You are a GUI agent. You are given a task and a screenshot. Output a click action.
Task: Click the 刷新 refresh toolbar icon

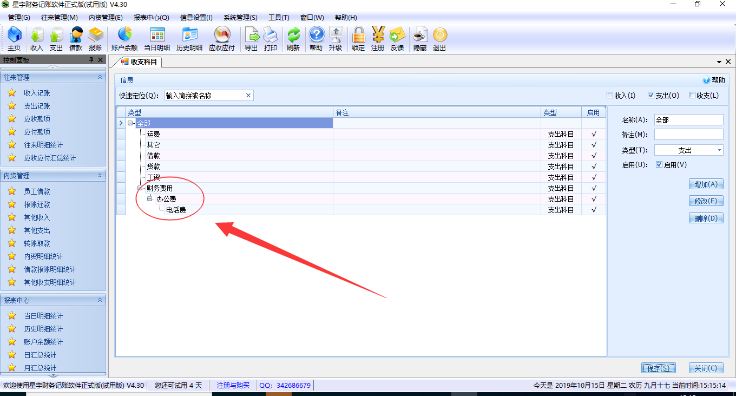[x=293, y=38]
